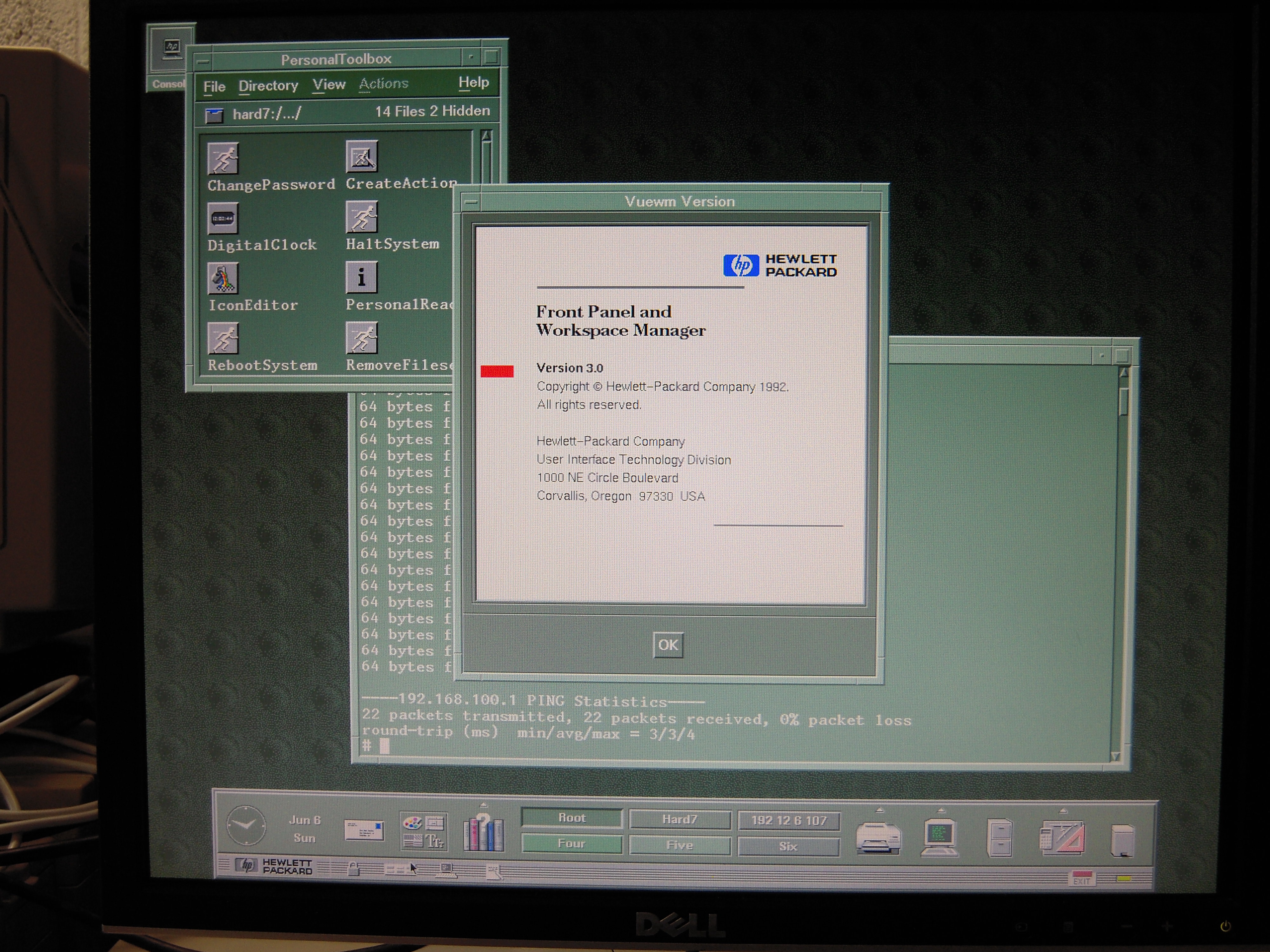Minimize the PersonalToolbox window
1270x952 pixels.
pyautogui.click(x=471, y=57)
